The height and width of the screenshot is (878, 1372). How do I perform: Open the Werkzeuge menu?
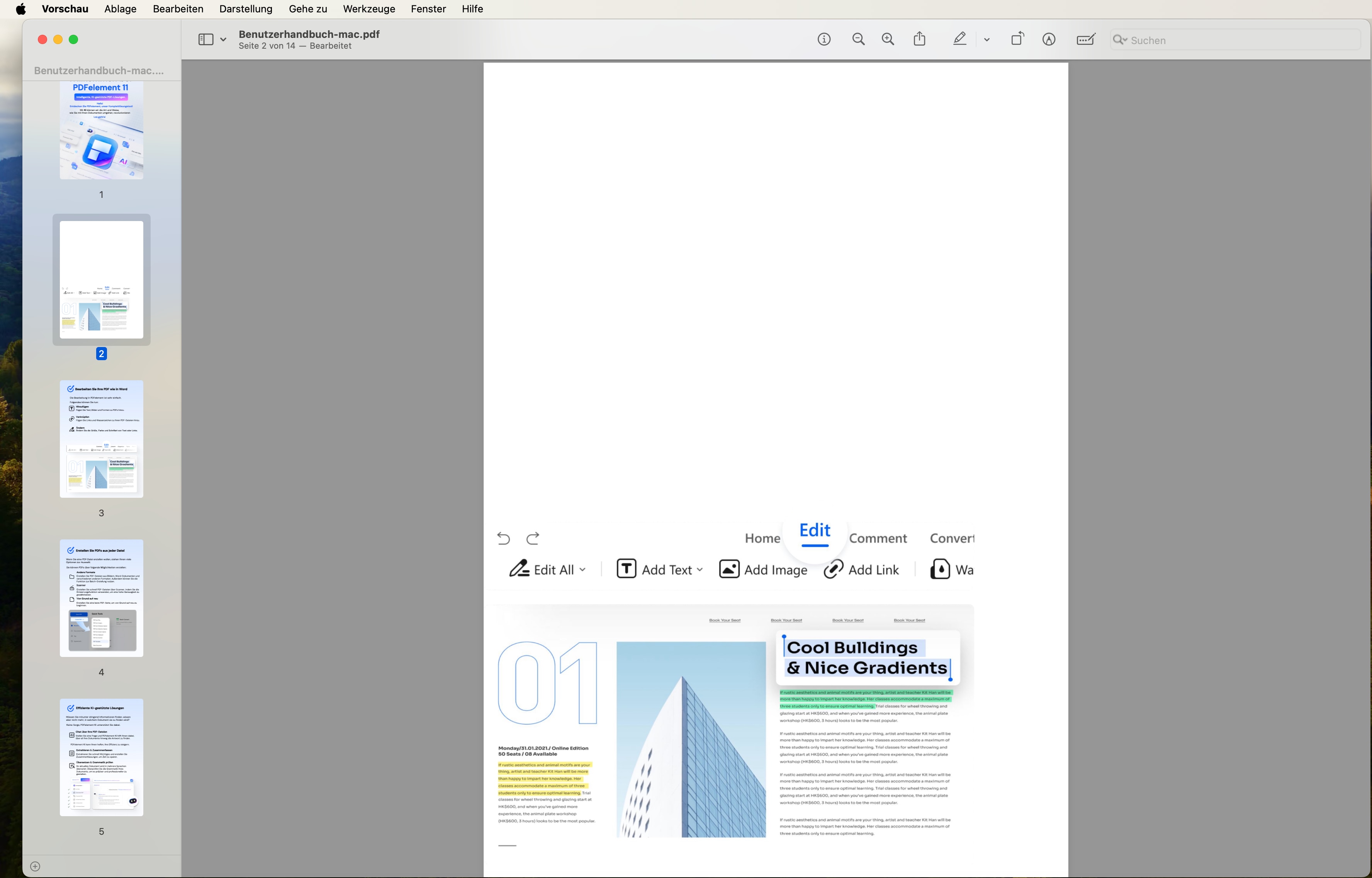coord(368,9)
